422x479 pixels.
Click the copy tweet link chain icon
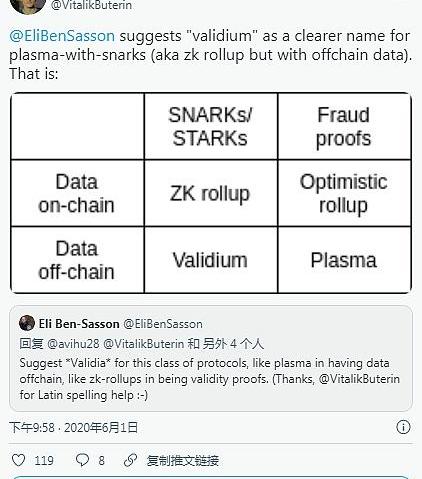[130, 460]
